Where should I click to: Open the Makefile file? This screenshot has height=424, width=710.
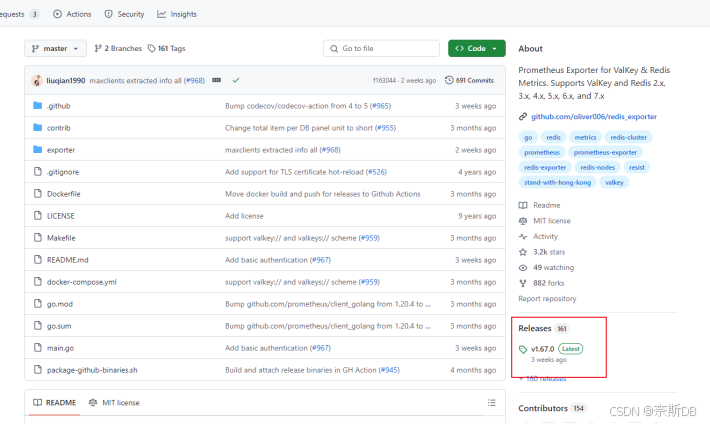(61, 238)
